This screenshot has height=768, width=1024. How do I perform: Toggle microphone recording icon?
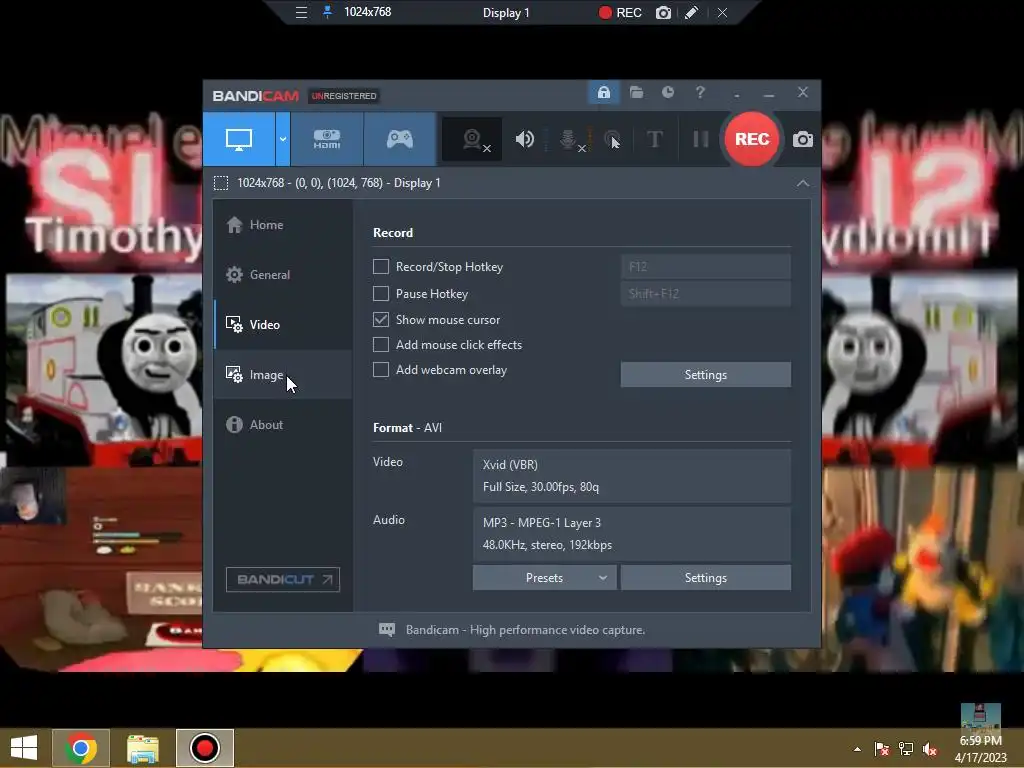(569, 139)
